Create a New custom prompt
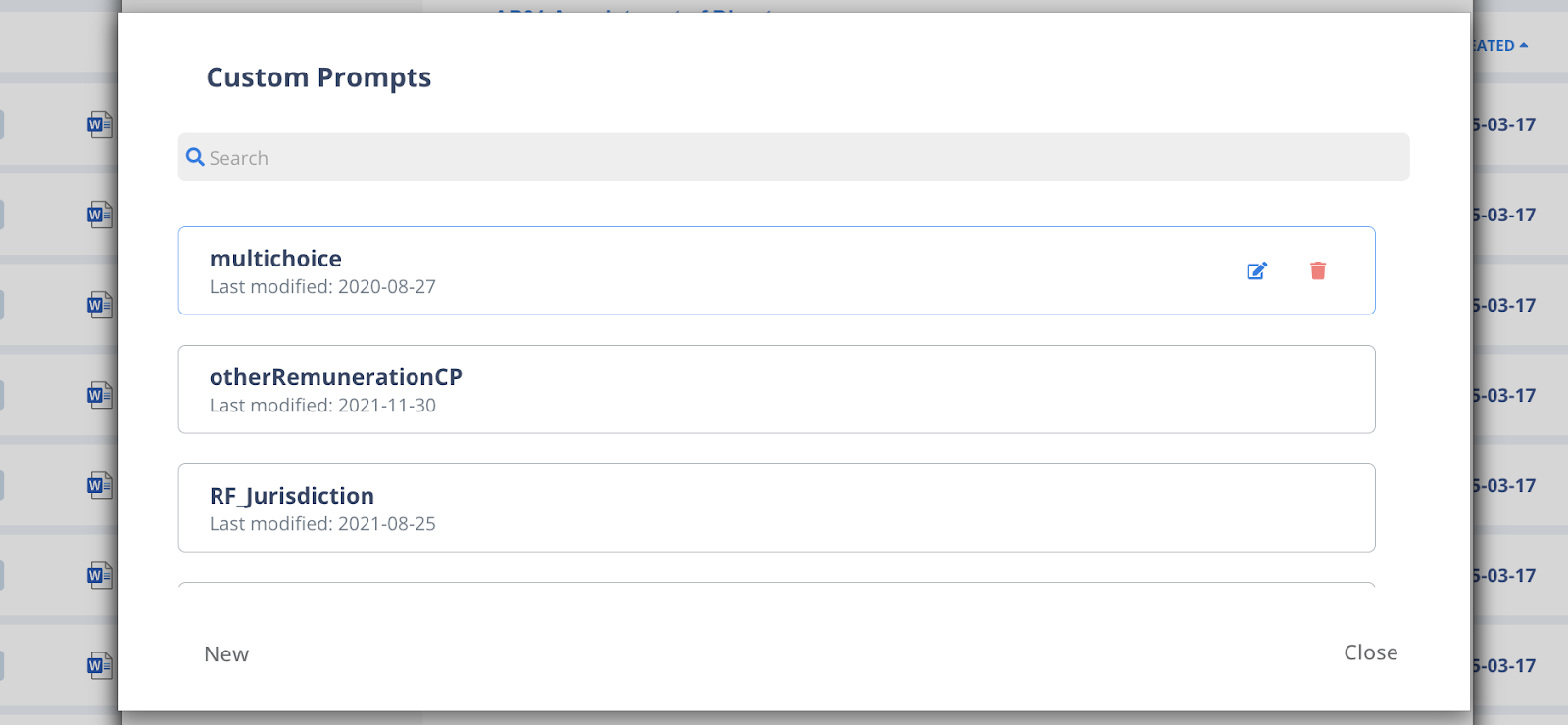Image resolution: width=1568 pixels, height=725 pixels. click(226, 653)
